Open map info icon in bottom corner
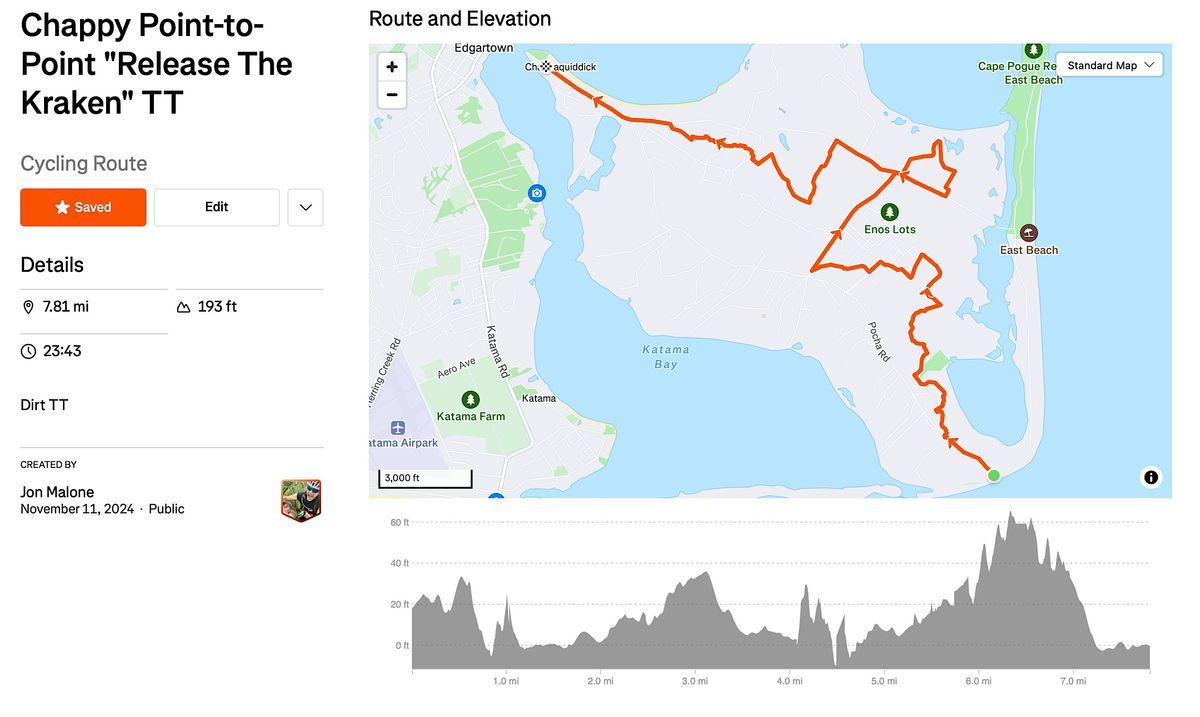Screen dimensions: 1200x717 tap(1151, 478)
